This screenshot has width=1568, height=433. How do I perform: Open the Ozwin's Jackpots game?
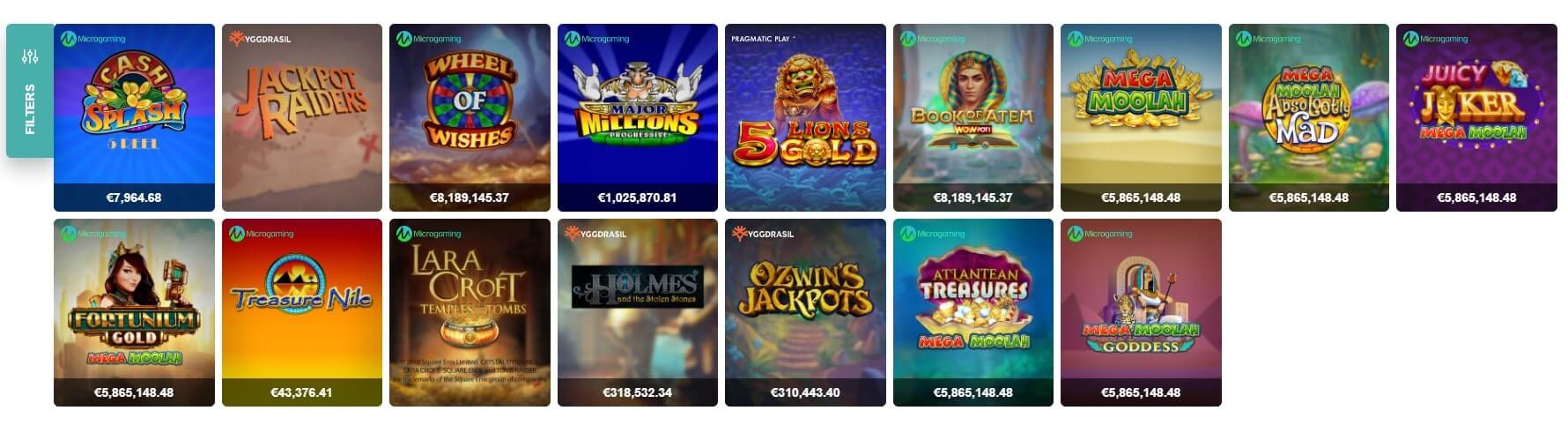(805, 312)
